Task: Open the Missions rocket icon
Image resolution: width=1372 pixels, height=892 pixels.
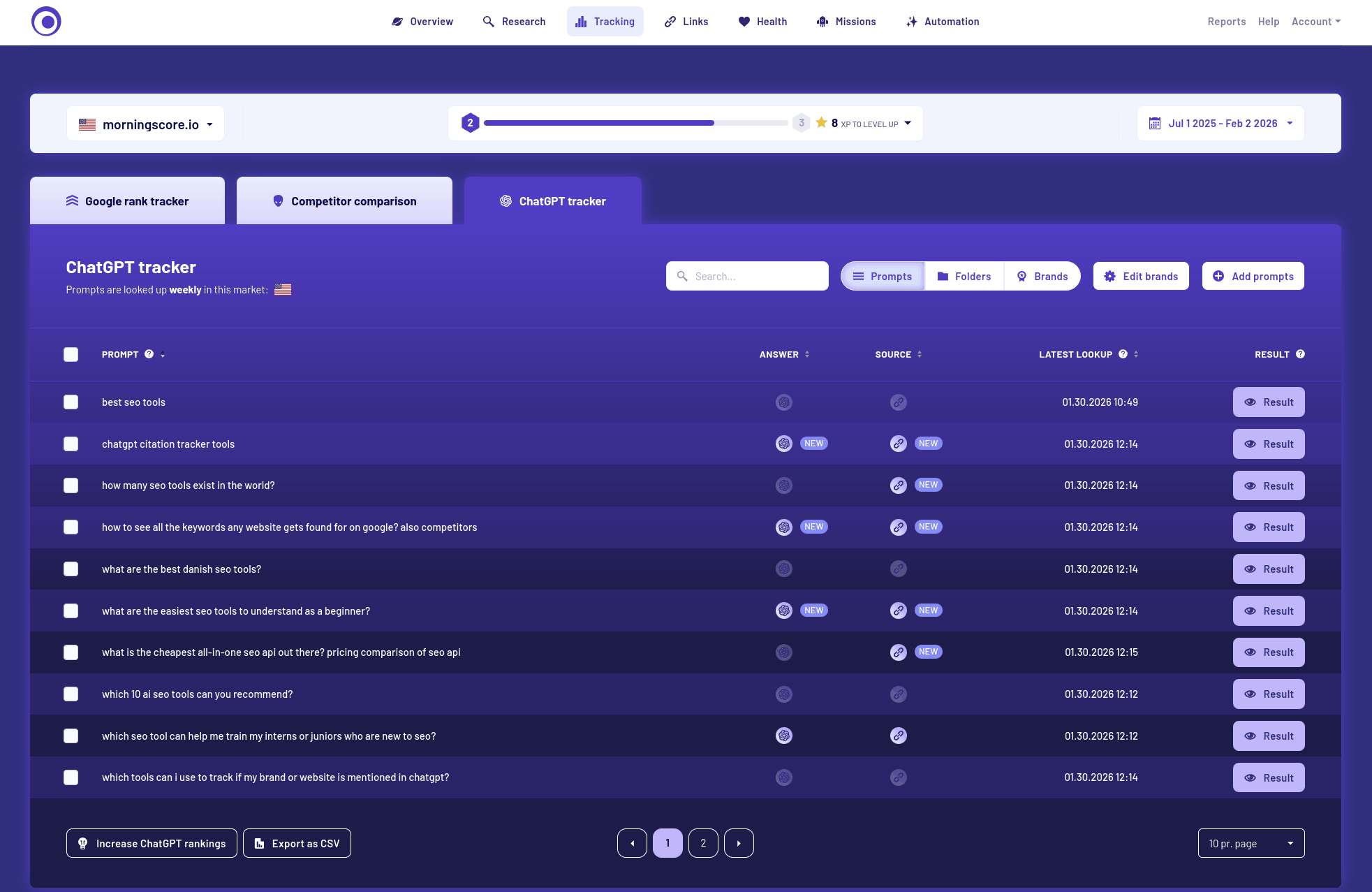Action: click(x=823, y=21)
